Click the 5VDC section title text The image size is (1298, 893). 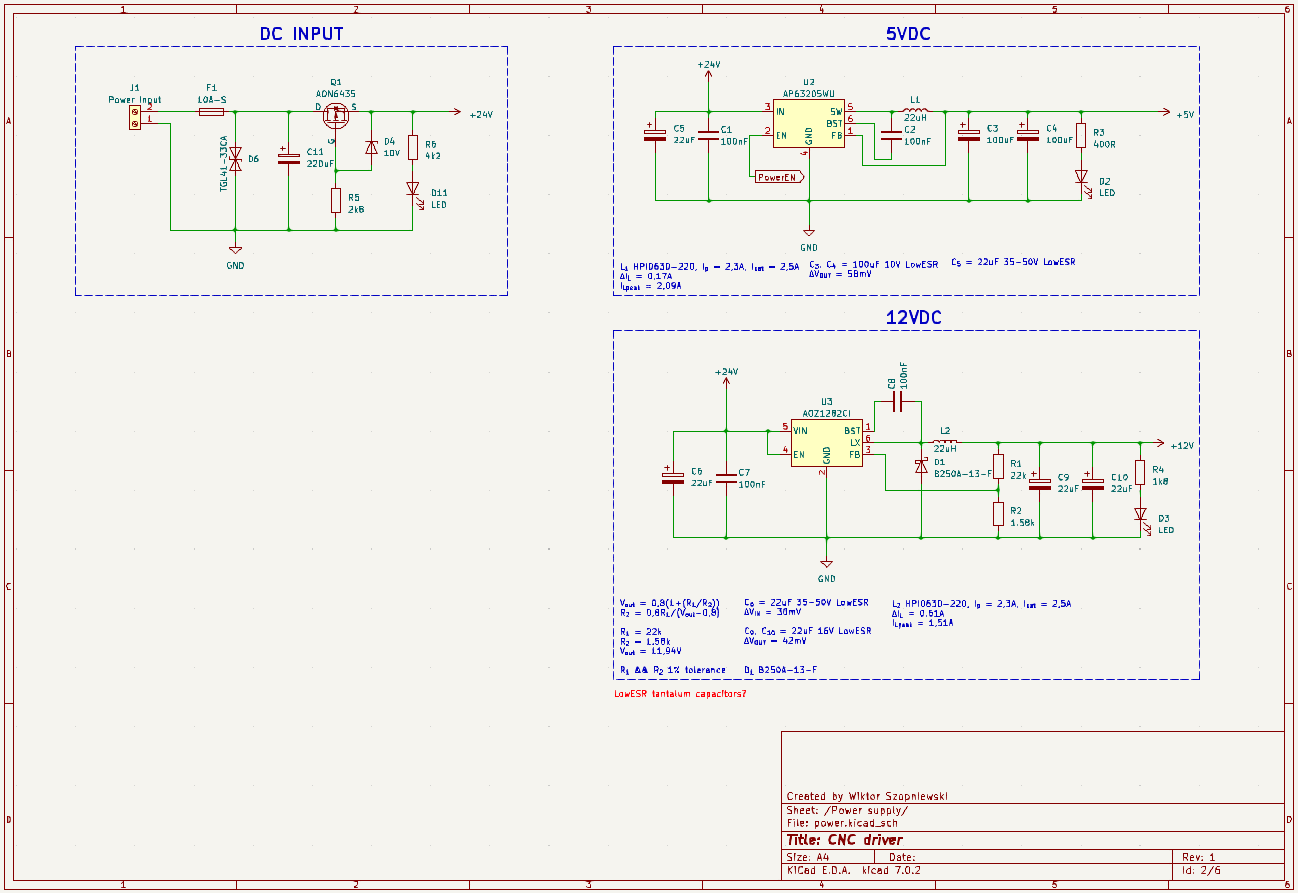pos(907,31)
